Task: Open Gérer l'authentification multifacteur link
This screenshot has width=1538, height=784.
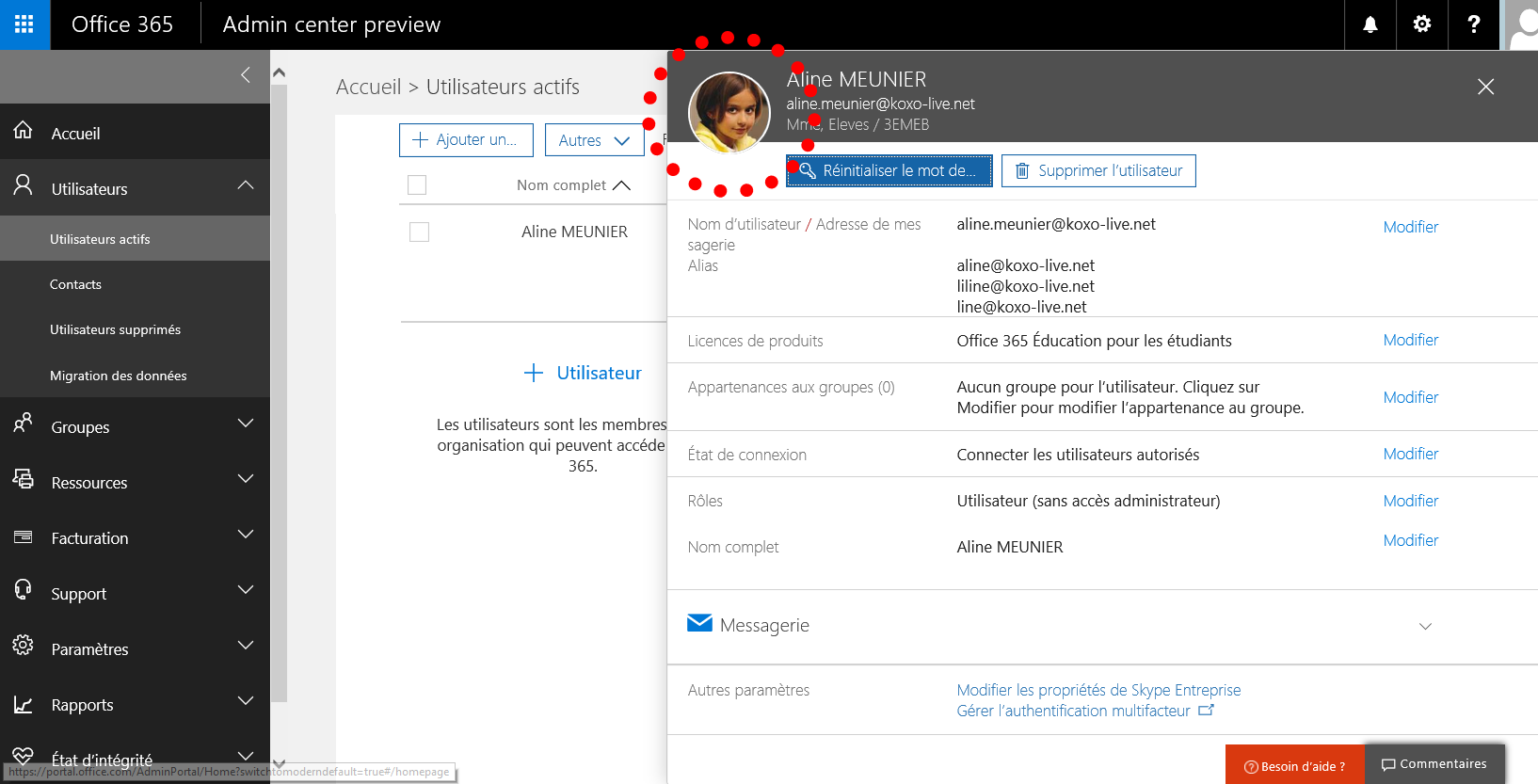Action: (x=1073, y=711)
